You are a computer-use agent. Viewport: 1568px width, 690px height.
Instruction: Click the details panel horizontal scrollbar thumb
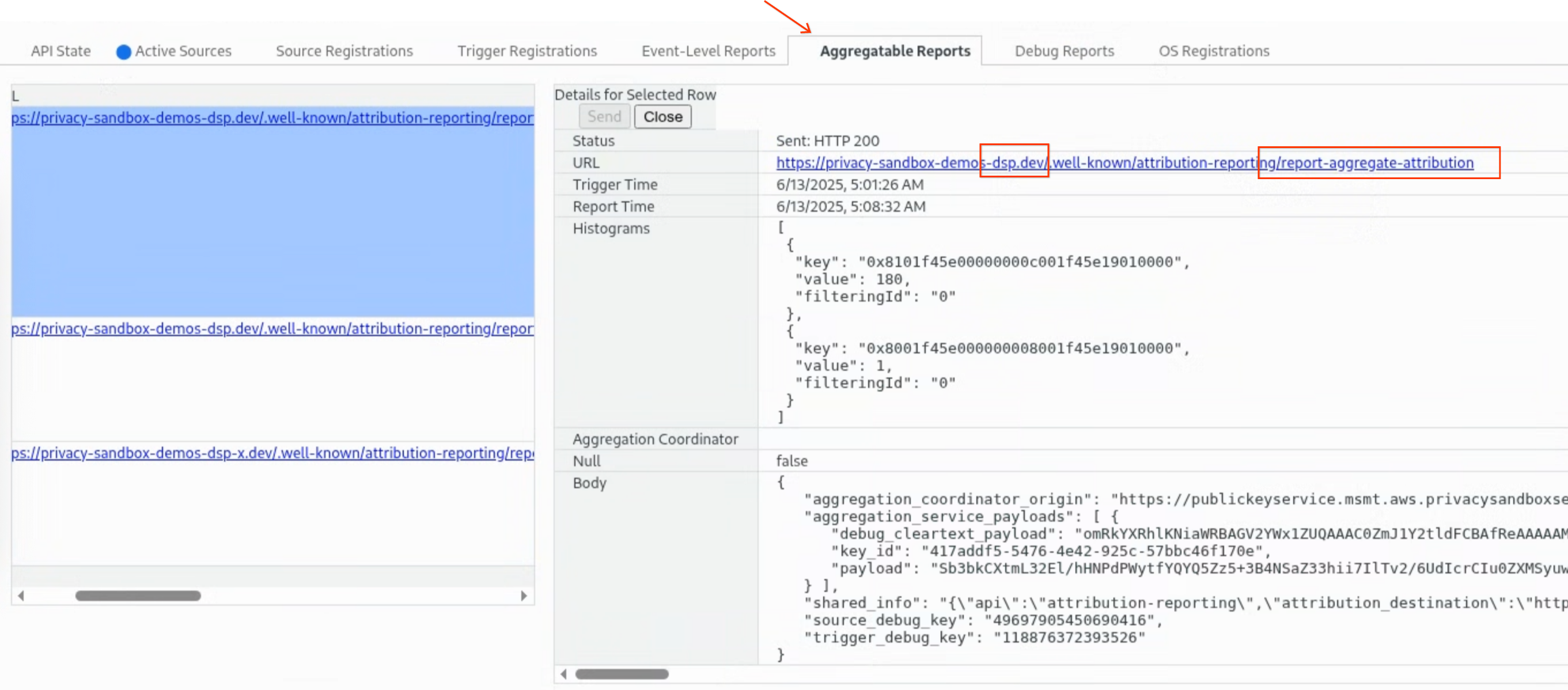pos(622,673)
